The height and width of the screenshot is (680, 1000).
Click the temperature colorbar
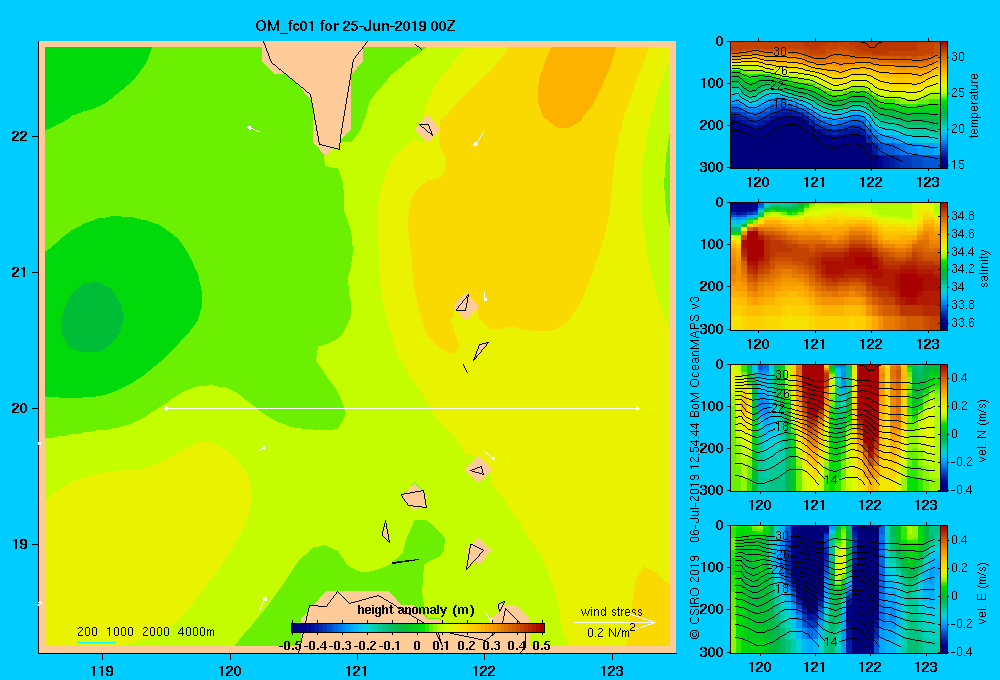point(944,105)
